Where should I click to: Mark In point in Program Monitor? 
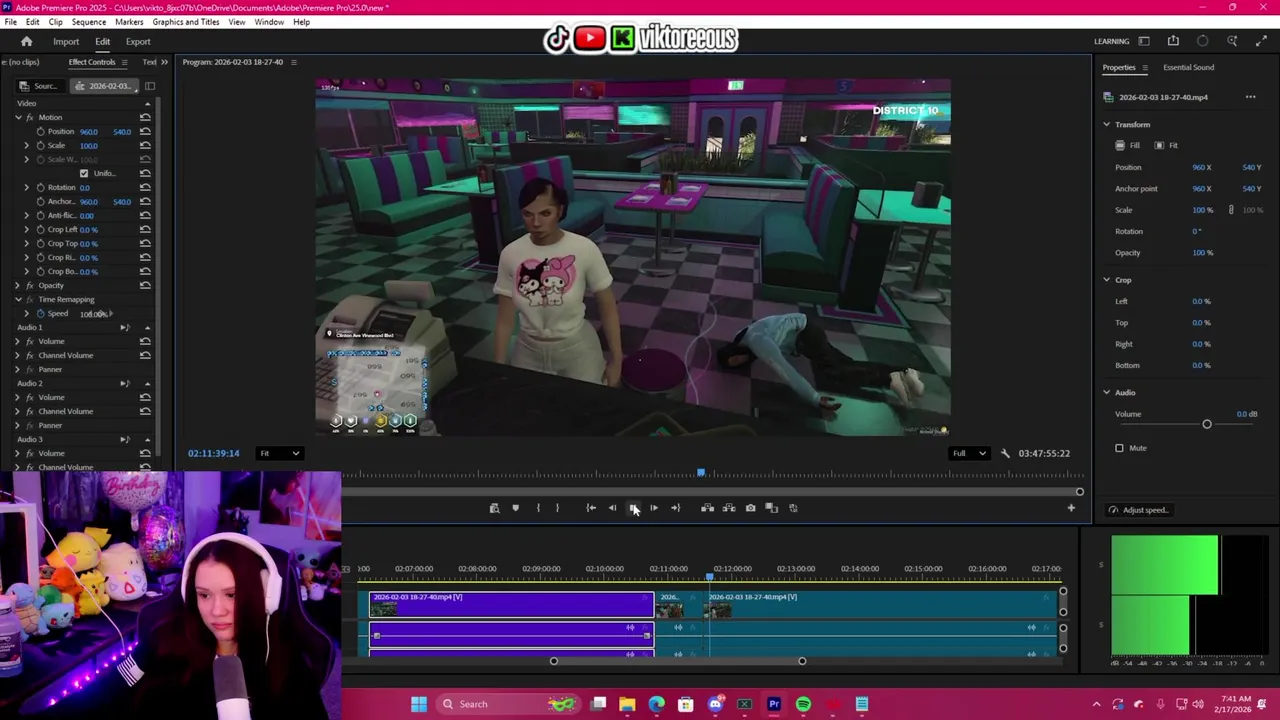[538, 508]
